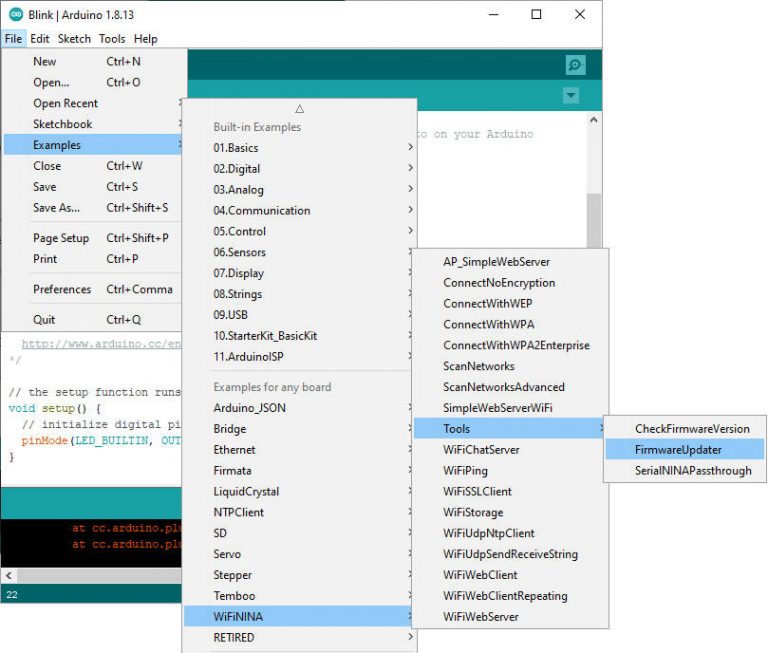This screenshot has height=653, width=768.
Task: Expand the Firmata library examples
Action: pos(299,471)
